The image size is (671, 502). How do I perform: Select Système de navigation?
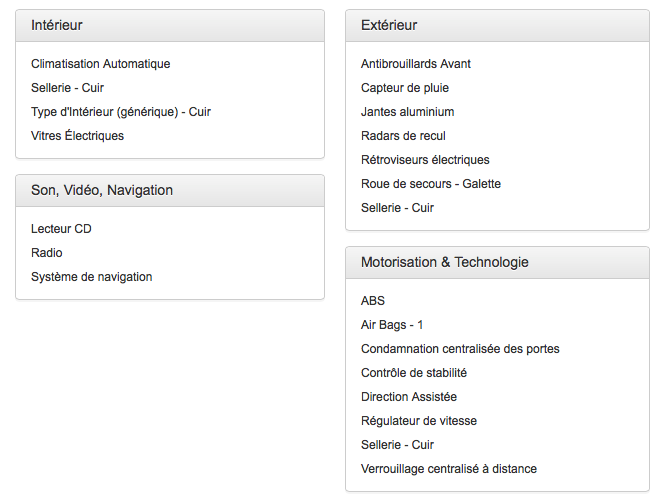[92, 277]
